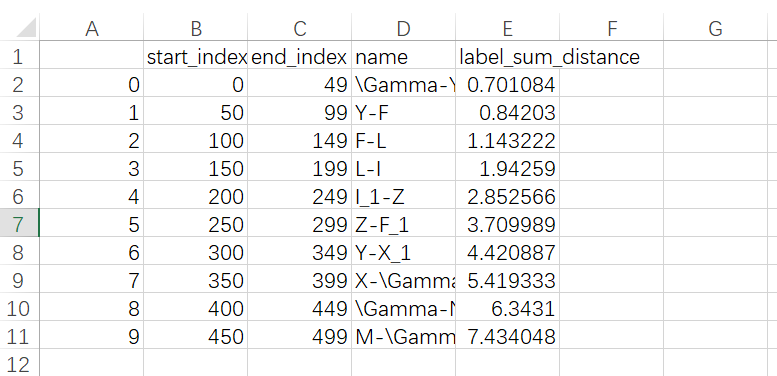Select column A header
Viewport: 777px width, 376px height.
[91, 27]
